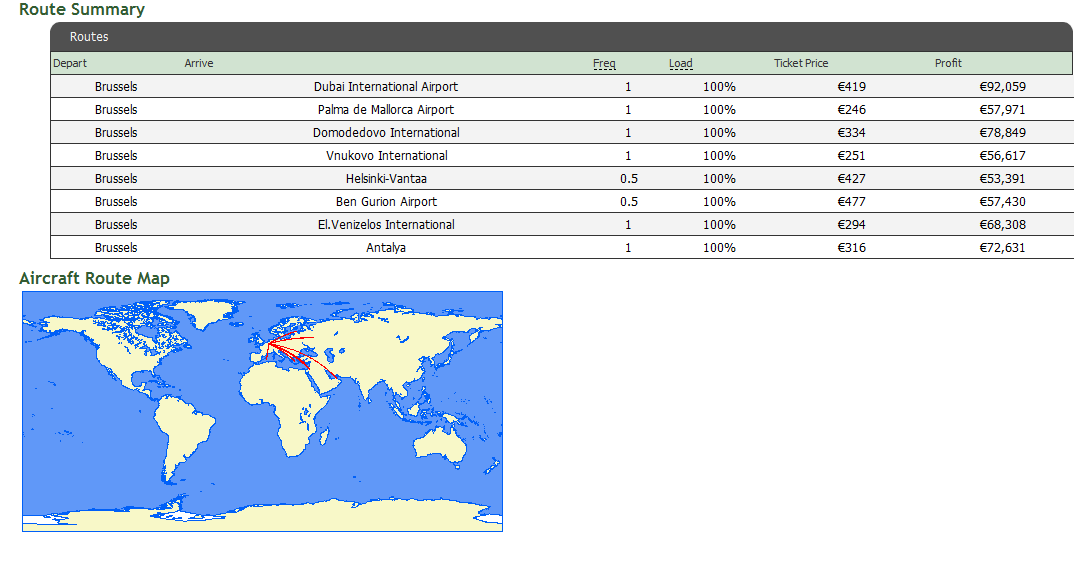Click the Arrive column header

coord(199,63)
